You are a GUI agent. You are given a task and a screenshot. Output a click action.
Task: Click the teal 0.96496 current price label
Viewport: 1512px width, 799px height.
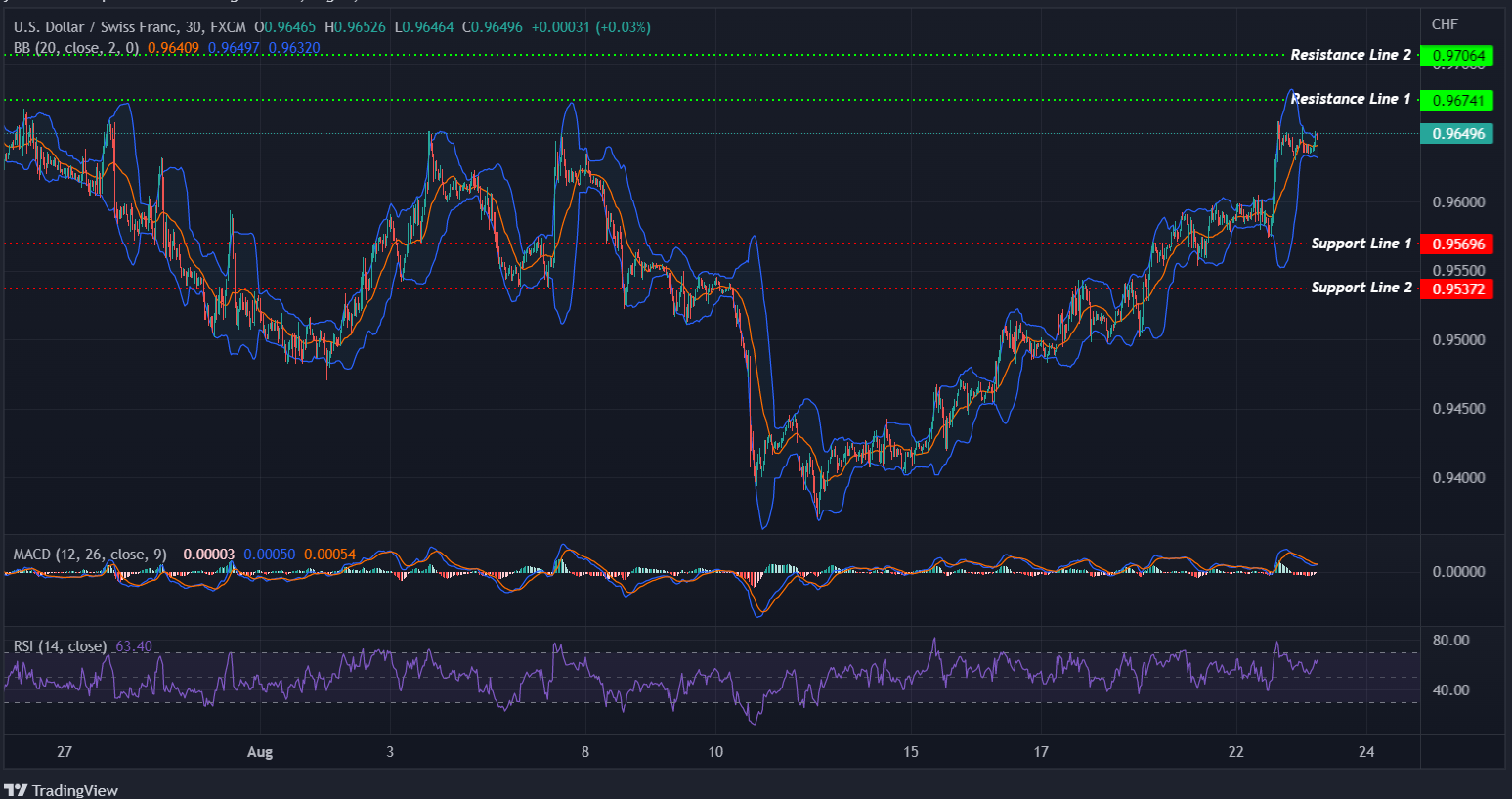[1457, 134]
